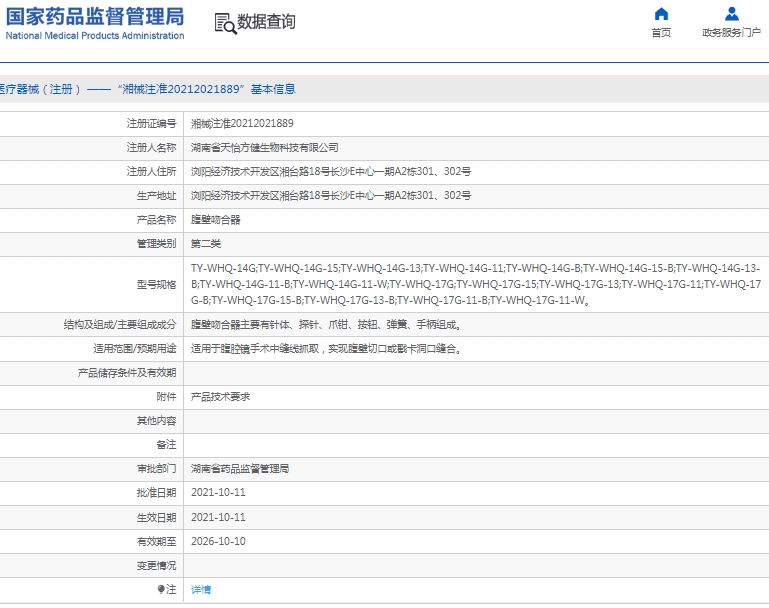The image size is (769, 608).
Task: Select management class 第二类
Action: (x=206, y=244)
